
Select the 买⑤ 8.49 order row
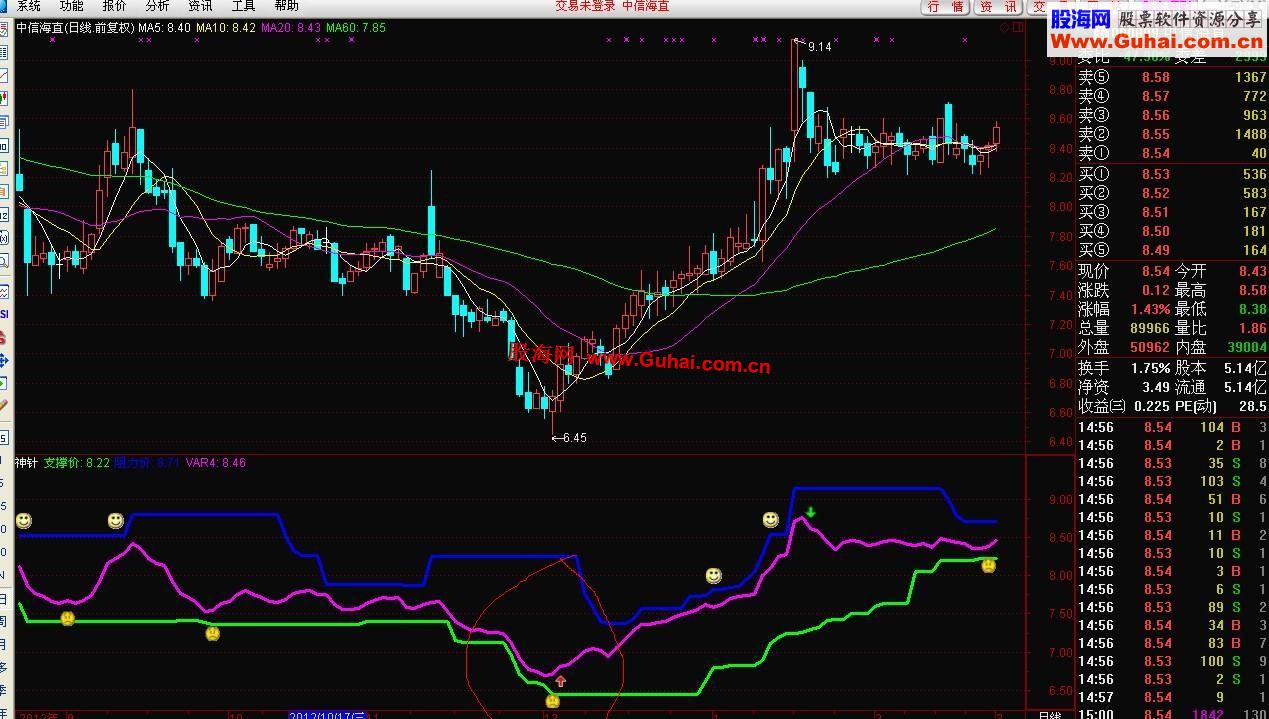click(1173, 250)
